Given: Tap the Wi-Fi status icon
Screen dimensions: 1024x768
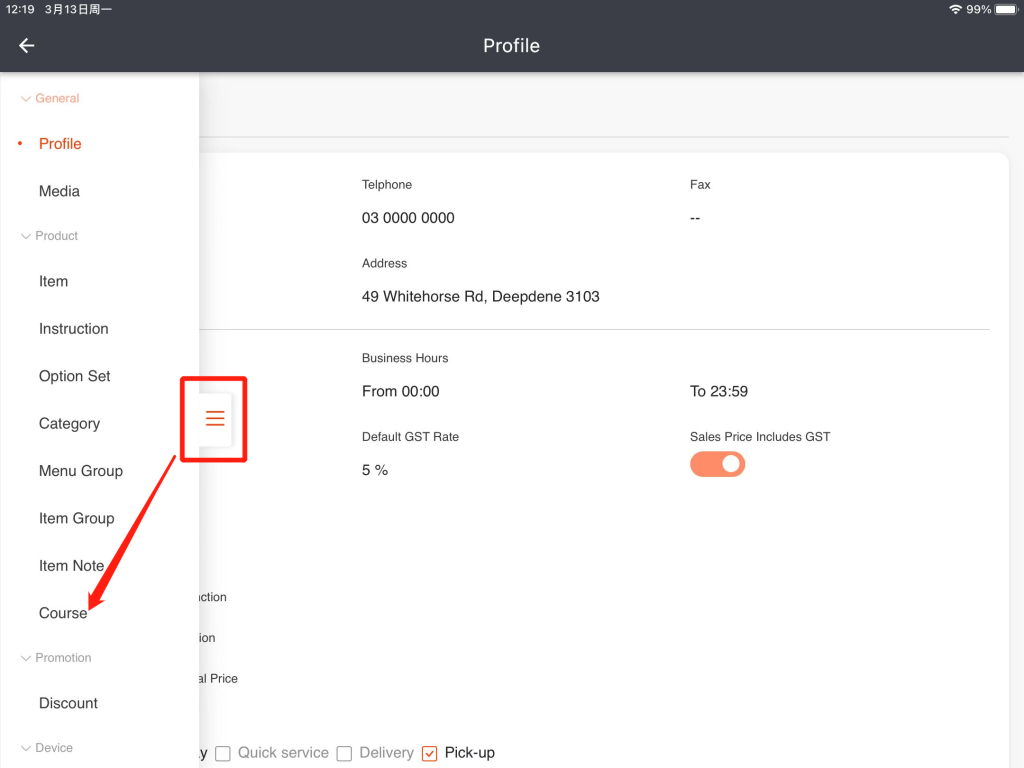Looking at the screenshot, I should coord(955,9).
